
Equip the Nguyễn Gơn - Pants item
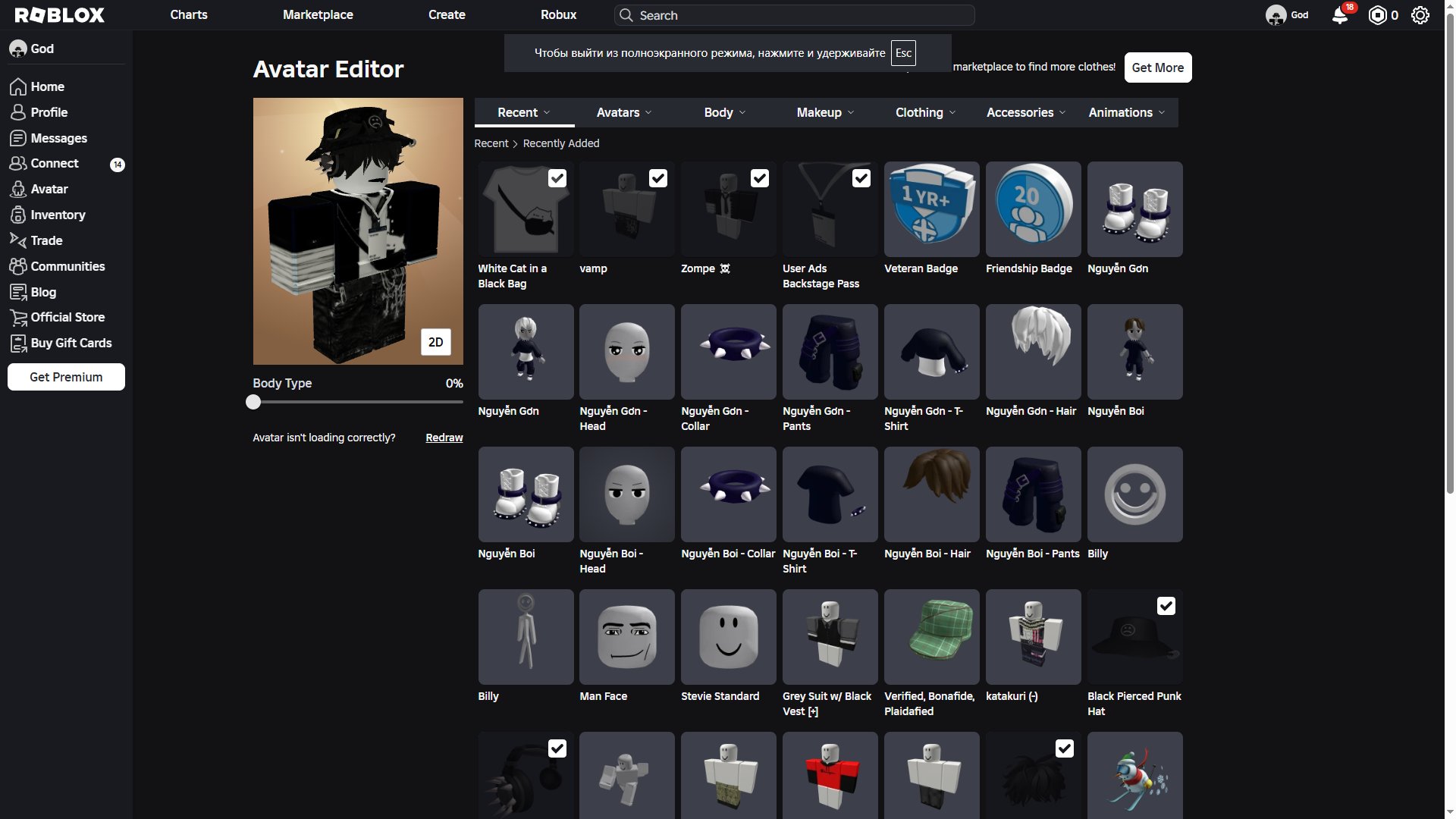(830, 352)
